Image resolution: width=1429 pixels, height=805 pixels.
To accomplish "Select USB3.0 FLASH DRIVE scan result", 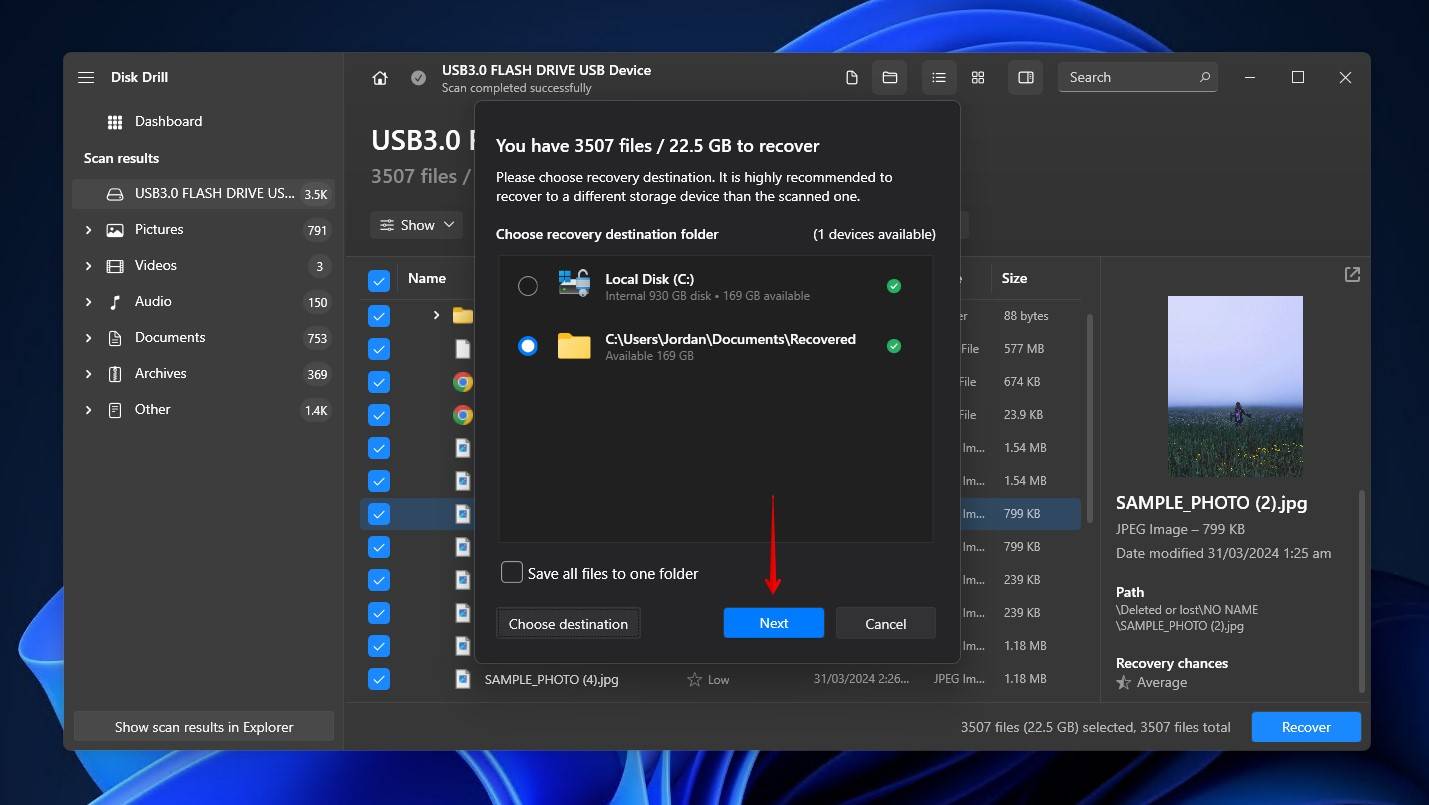I will 203,194.
